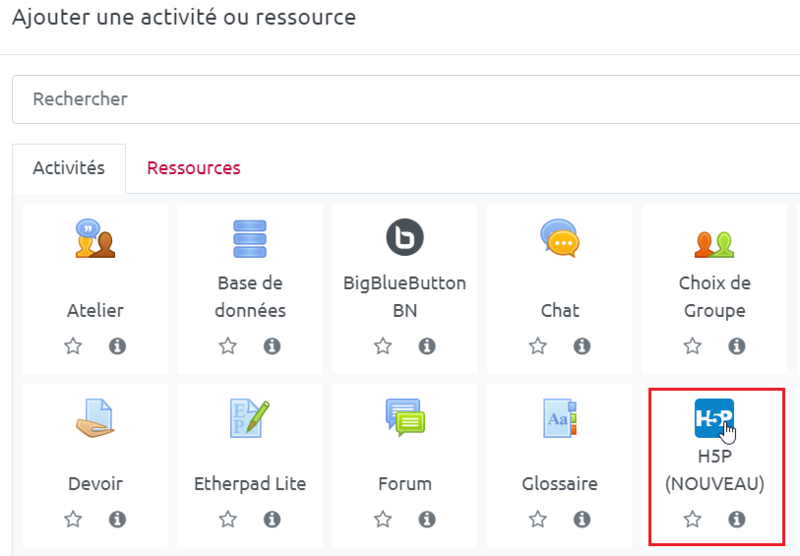
Task: Switch to the Ressources tab
Action: (x=193, y=168)
